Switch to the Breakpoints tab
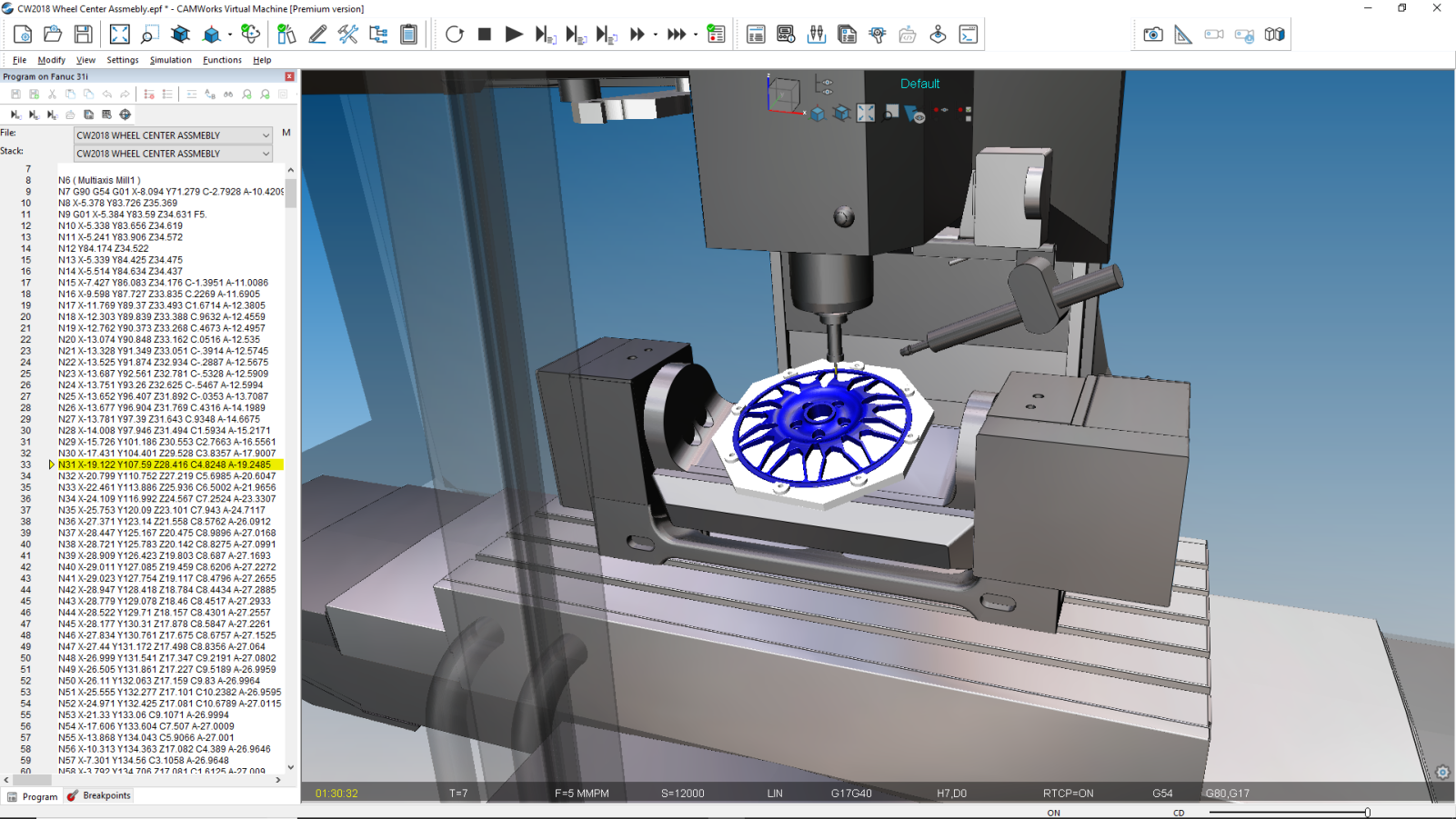The height and width of the screenshot is (819, 1456). 99,795
